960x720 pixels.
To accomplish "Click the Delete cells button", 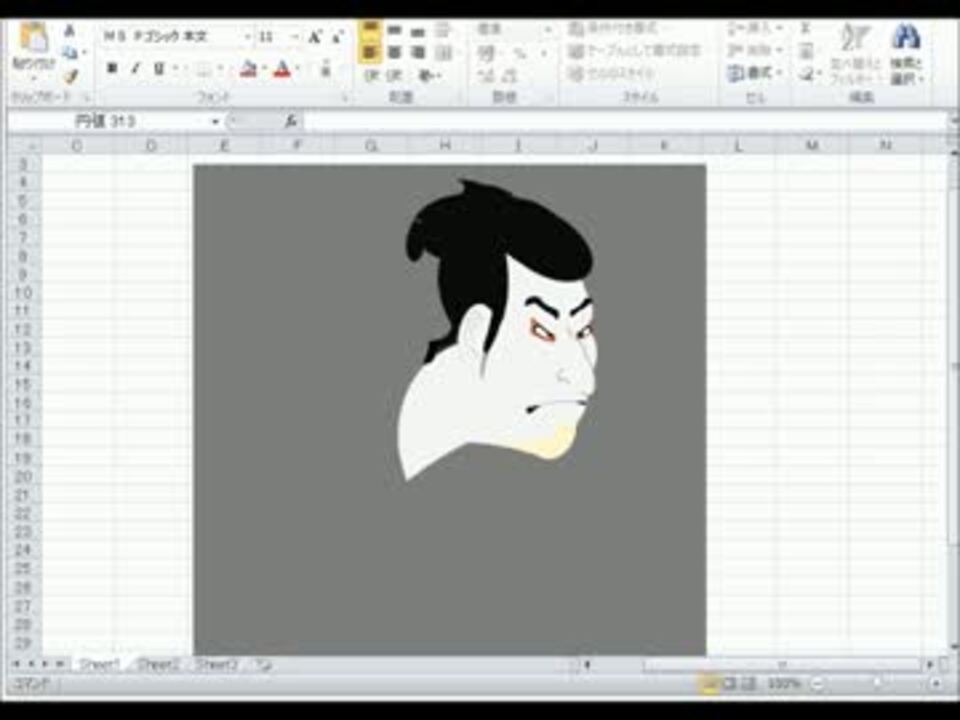I will (756, 50).
